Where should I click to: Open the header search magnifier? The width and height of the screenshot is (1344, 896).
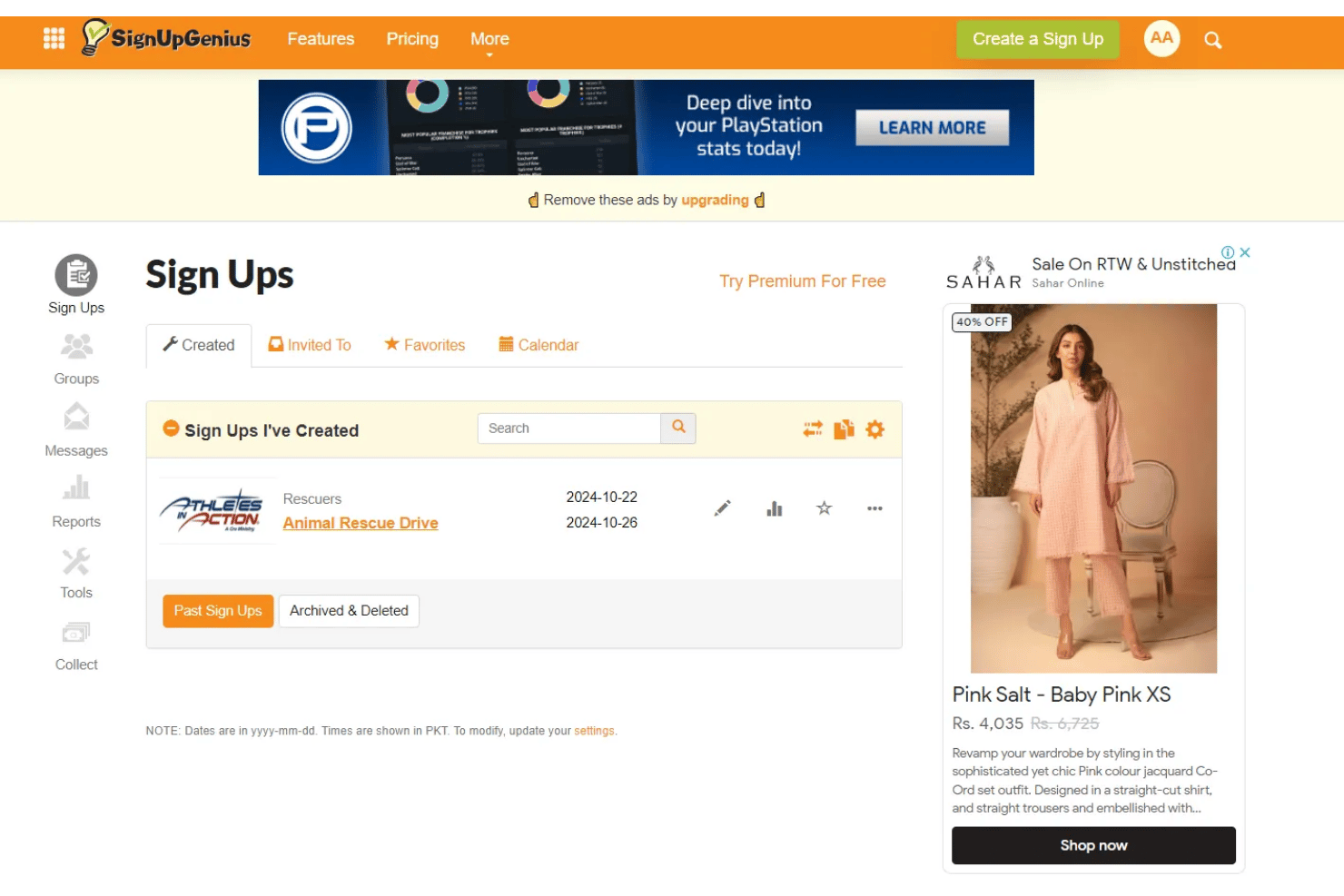pyautogui.click(x=1212, y=40)
